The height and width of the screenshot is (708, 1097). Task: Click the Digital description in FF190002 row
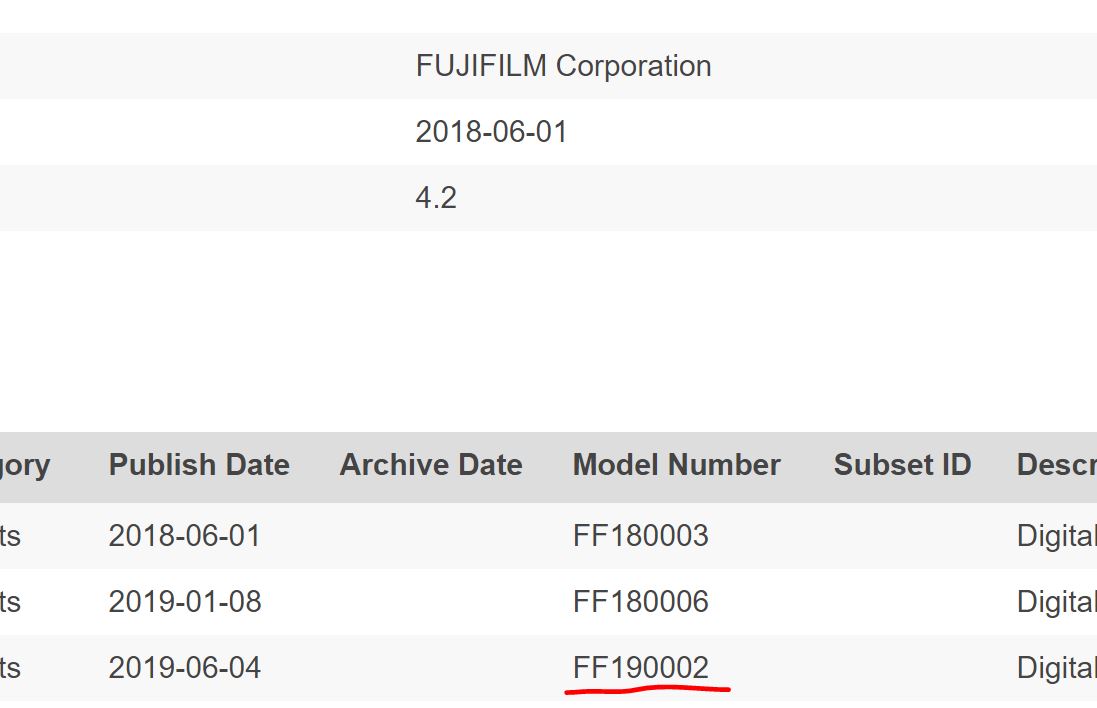[1056, 668]
